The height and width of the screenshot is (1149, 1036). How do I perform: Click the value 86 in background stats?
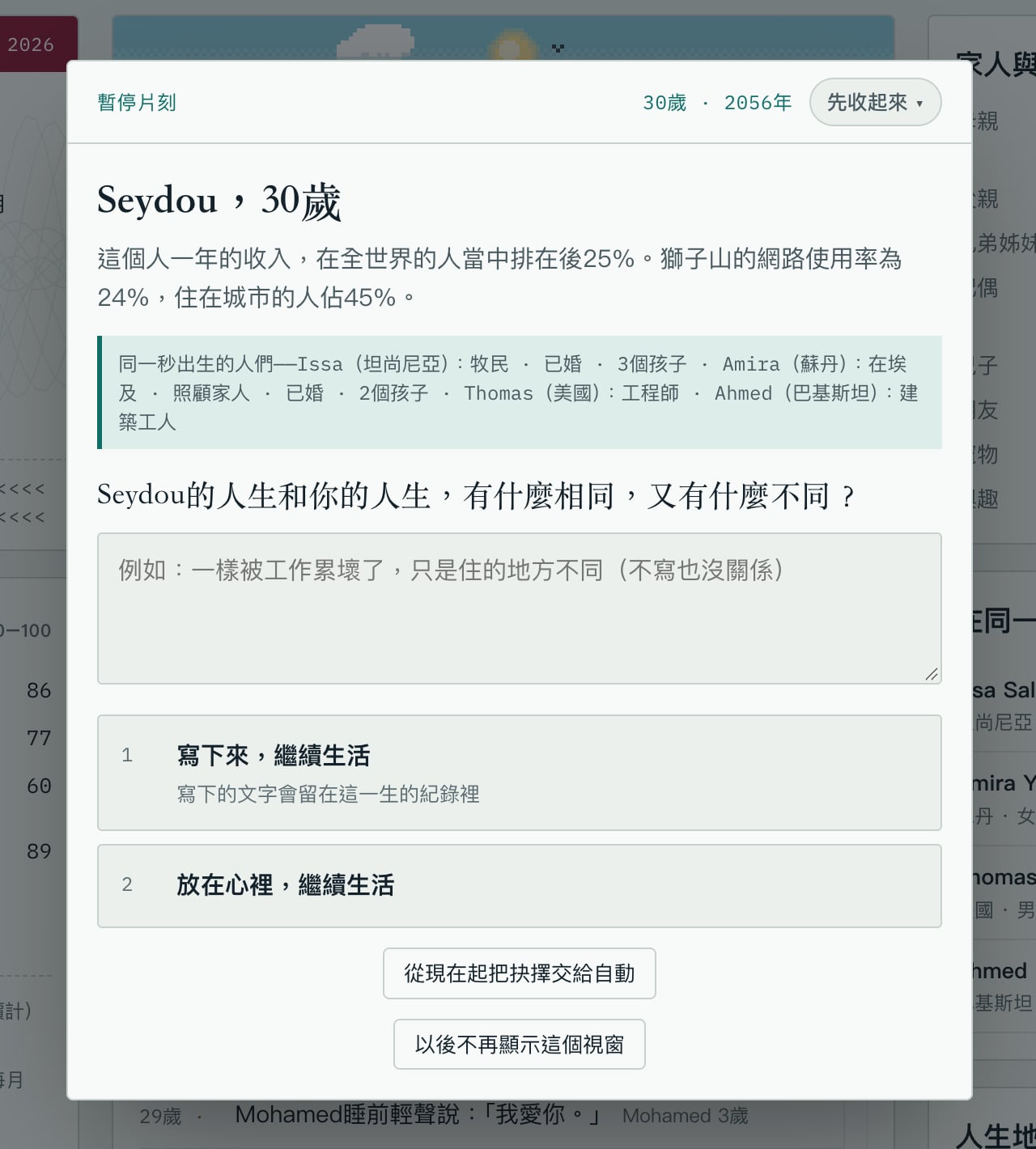[39, 690]
